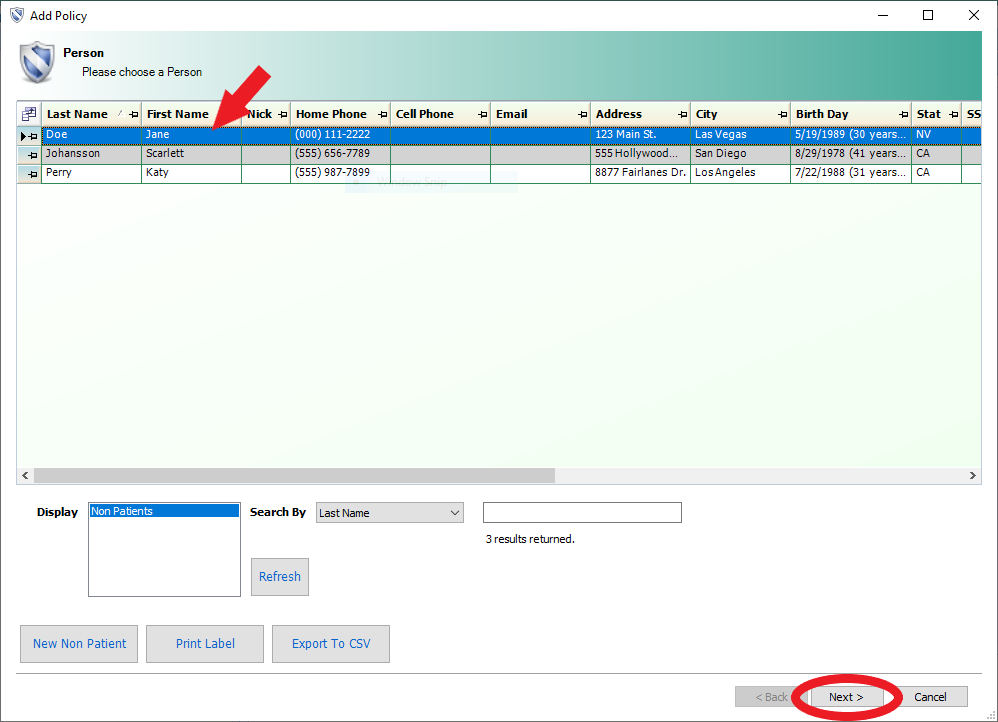Sort by First Name column header
The width and height of the screenshot is (998, 722).
[x=178, y=114]
